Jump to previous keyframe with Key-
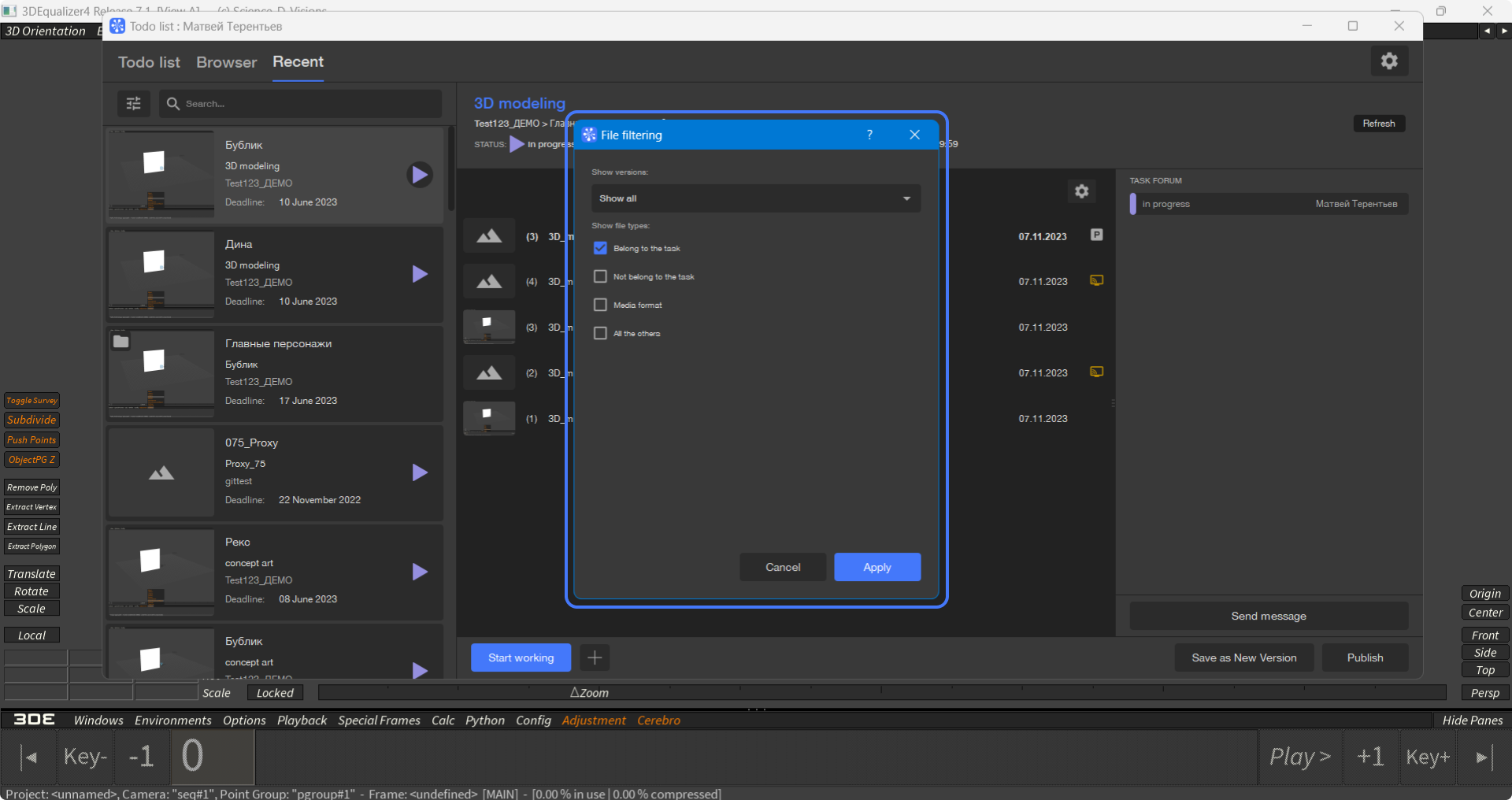The height and width of the screenshot is (800, 1512). (85, 757)
